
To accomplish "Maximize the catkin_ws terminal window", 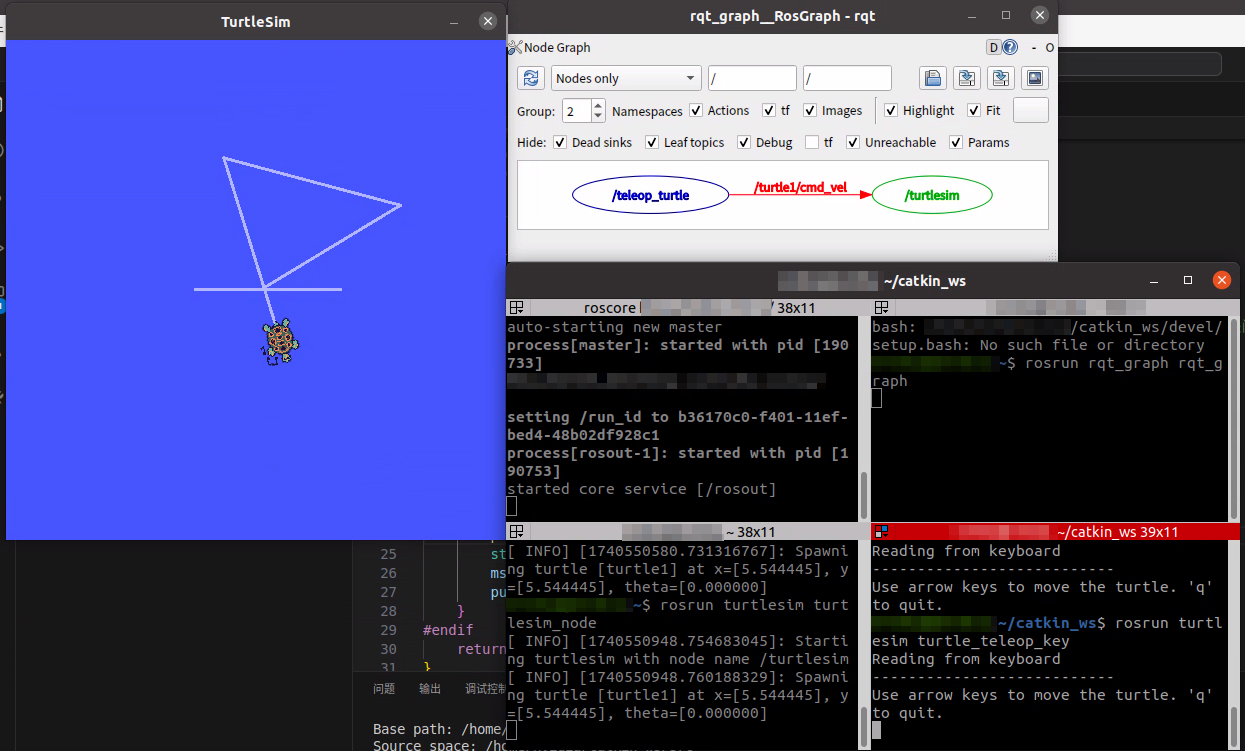I will (1187, 281).
